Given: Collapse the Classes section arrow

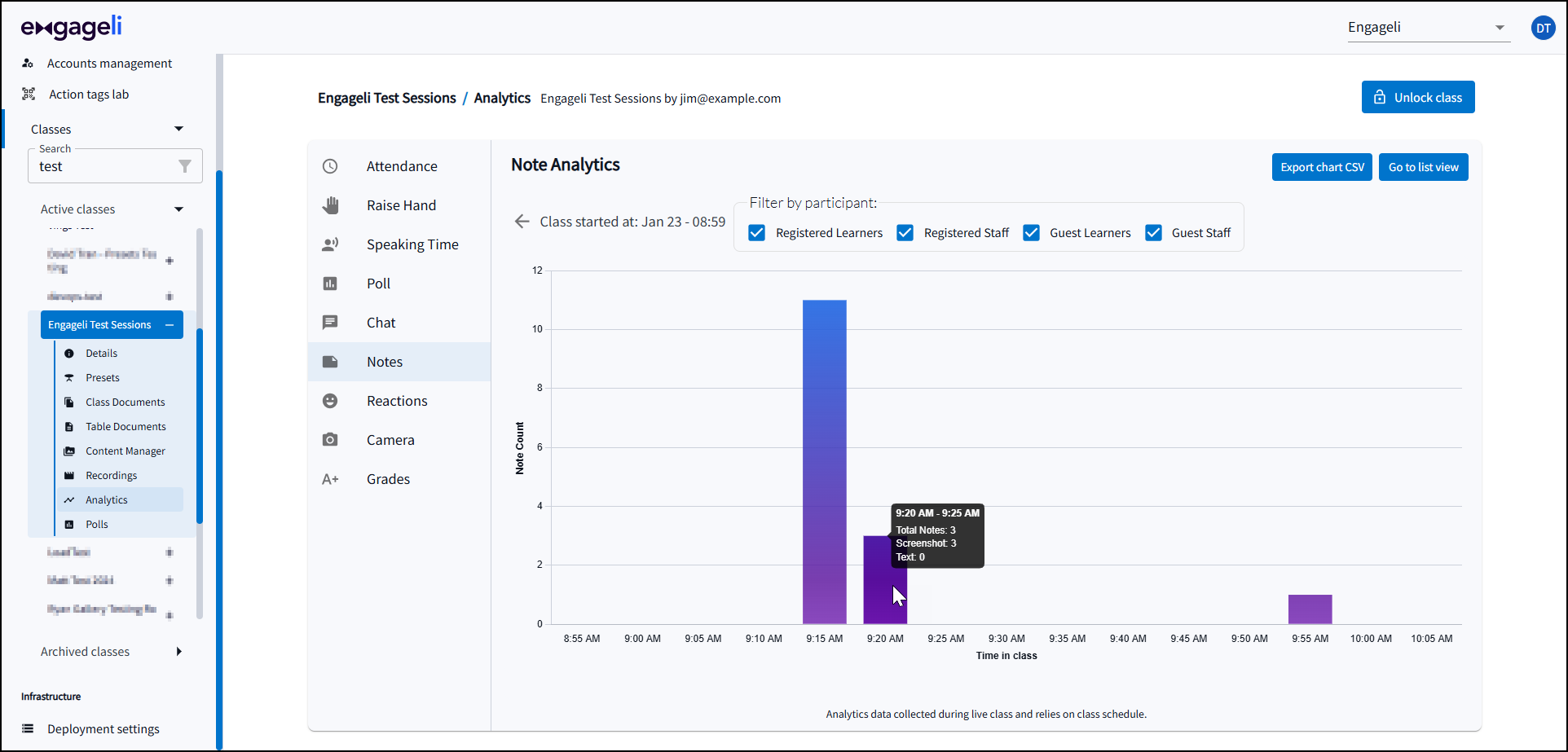Looking at the screenshot, I should tap(179, 129).
